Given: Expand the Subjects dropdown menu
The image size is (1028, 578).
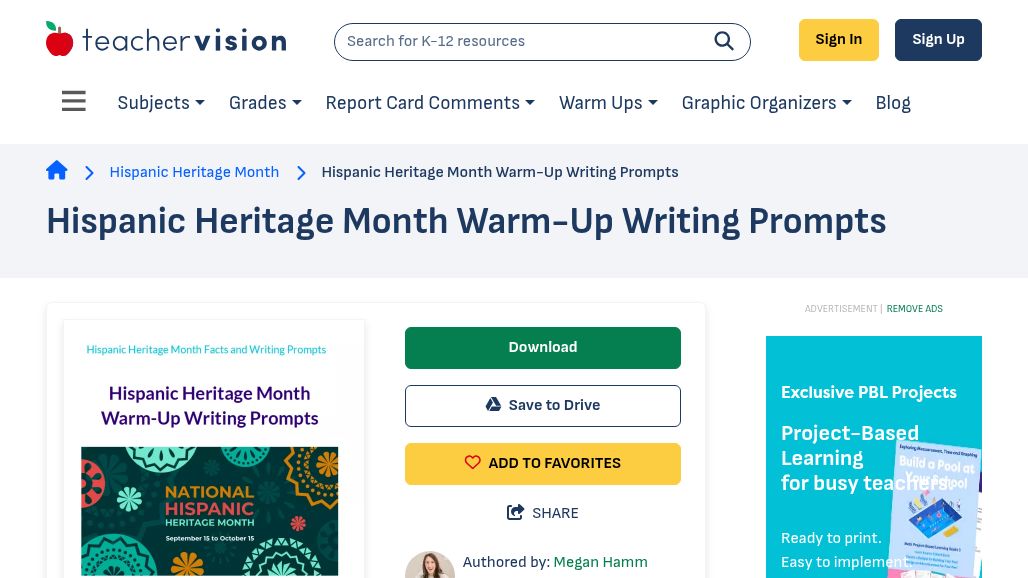Looking at the screenshot, I should tap(161, 103).
